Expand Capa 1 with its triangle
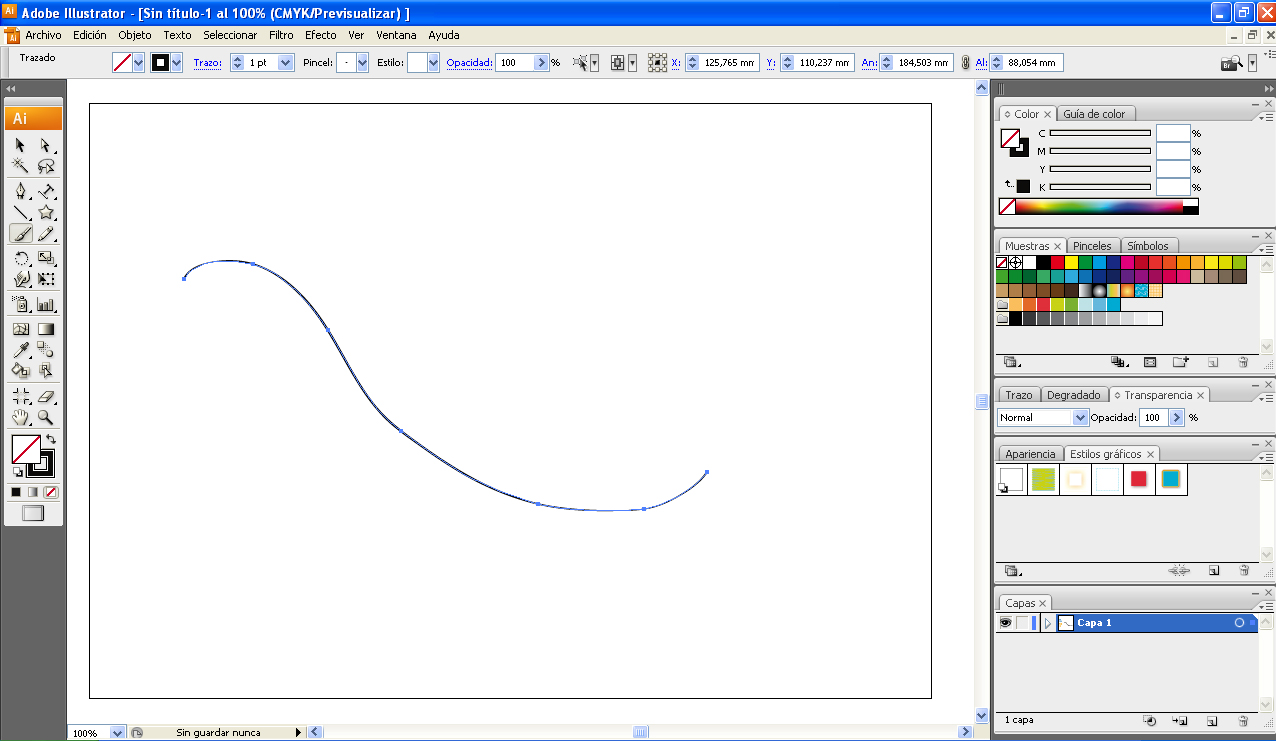 tap(1047, 623)
